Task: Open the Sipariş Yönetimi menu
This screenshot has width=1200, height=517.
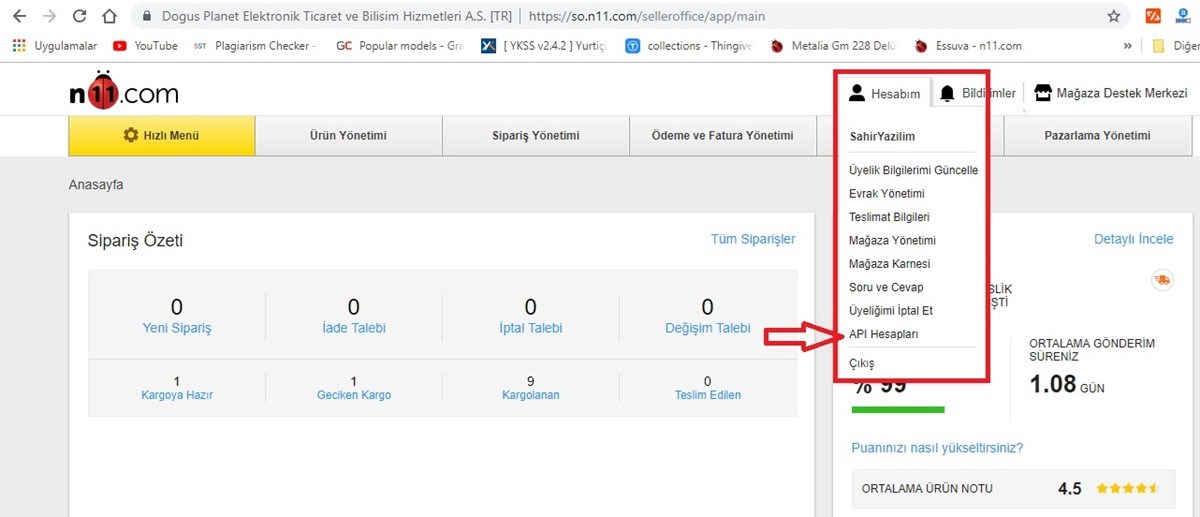Action: tap(535, 136)
